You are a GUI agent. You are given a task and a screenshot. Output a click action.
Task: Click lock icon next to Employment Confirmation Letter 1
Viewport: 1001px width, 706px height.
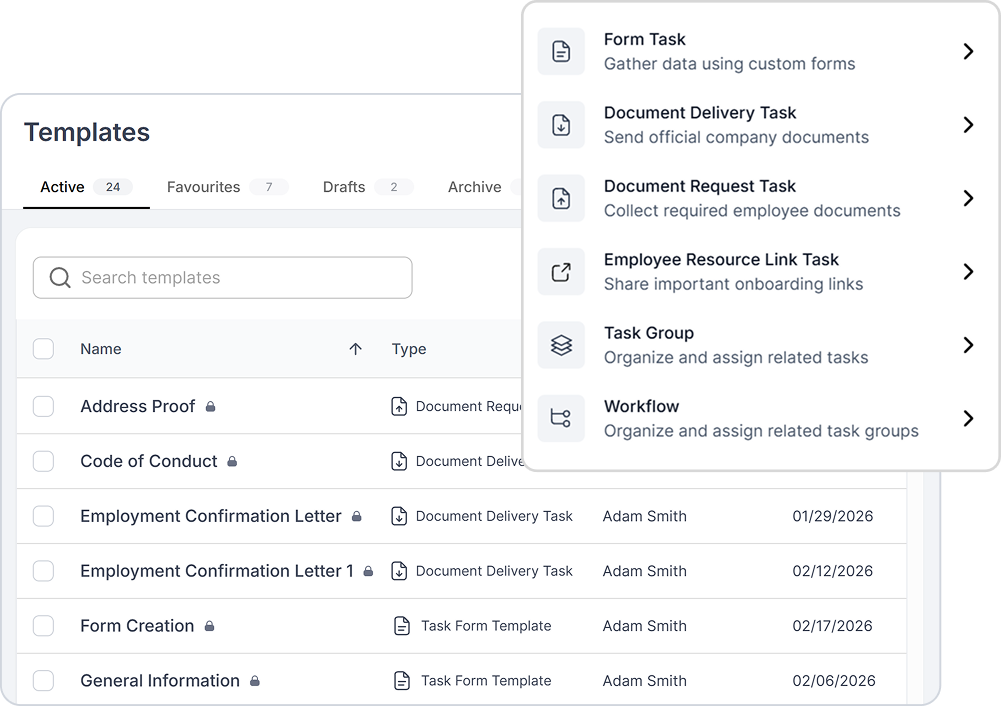(368, 571)
